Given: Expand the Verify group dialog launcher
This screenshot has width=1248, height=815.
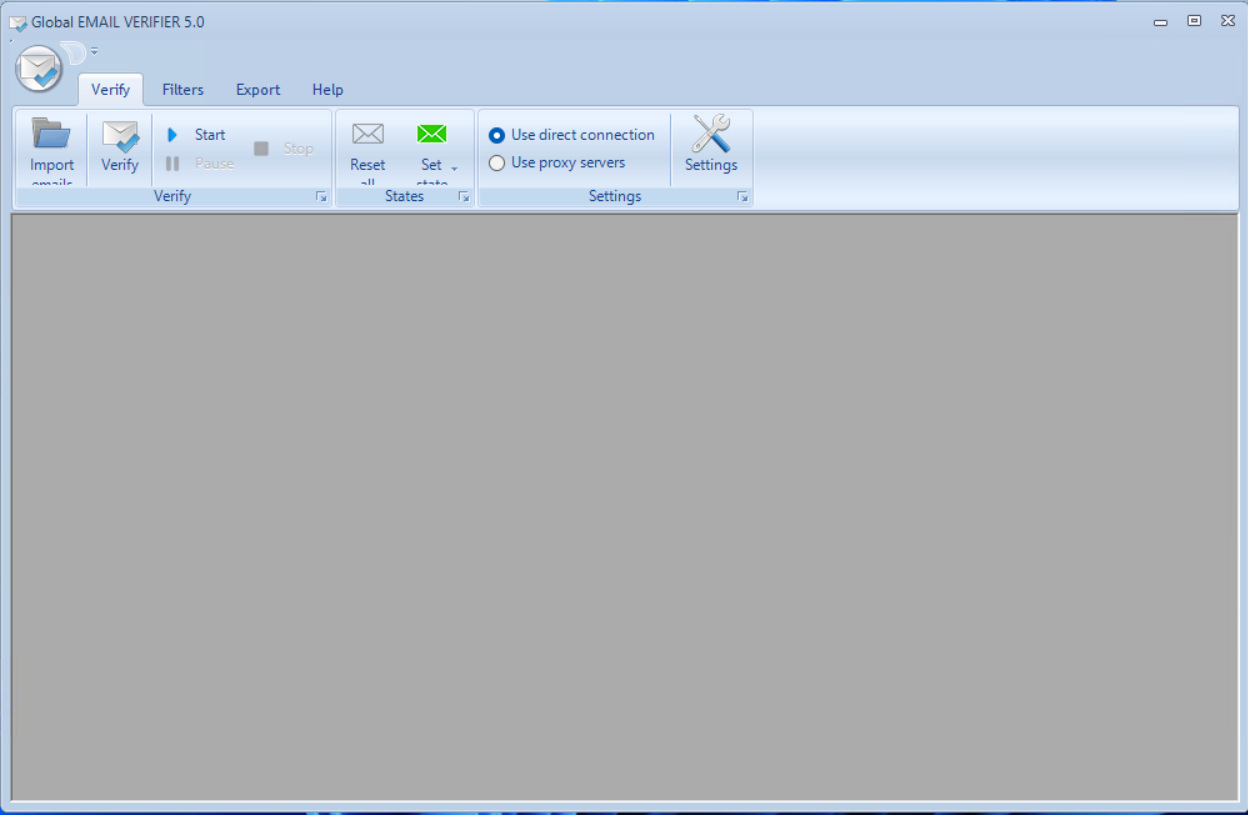Looking at the screenshot, I should pyautogui.click(x=321, y=197).
